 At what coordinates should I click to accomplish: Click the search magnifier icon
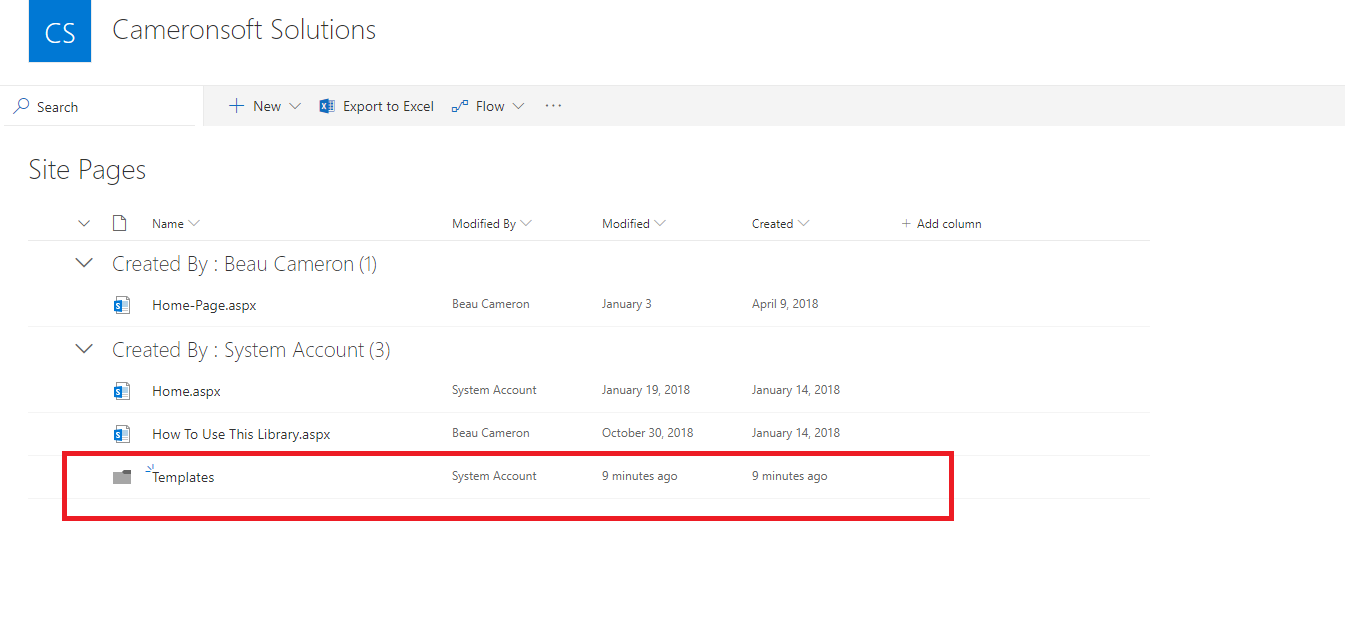click(x=21, y=107)
